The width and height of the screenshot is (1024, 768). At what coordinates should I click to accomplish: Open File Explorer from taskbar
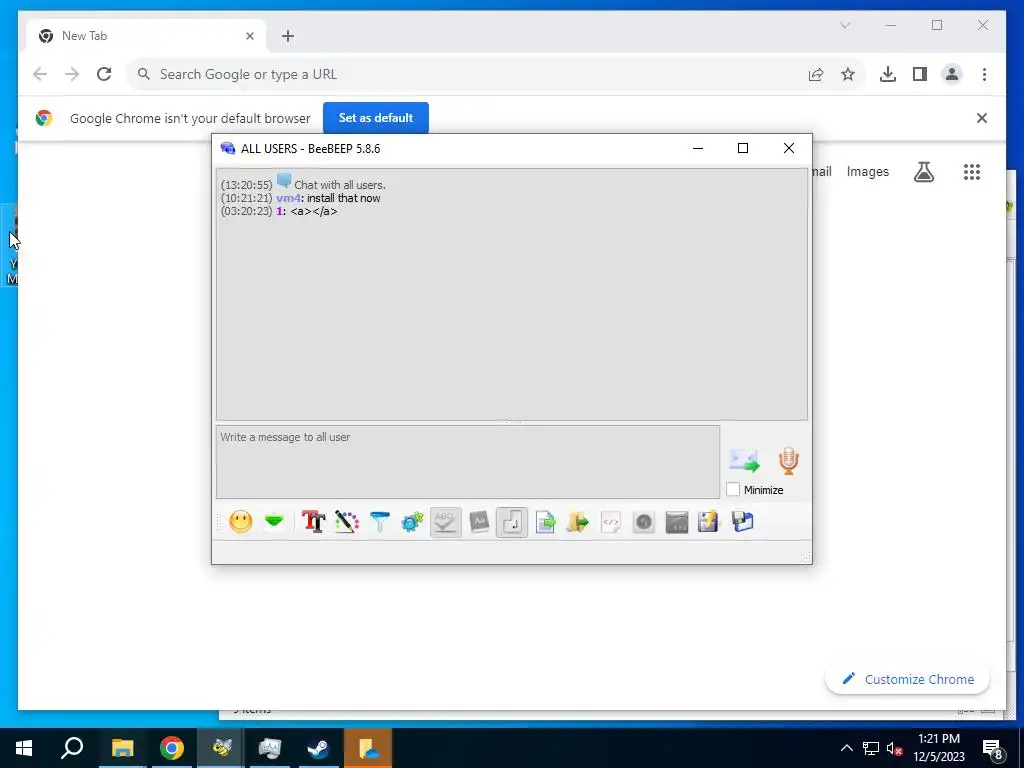click(x=122, y=748)
